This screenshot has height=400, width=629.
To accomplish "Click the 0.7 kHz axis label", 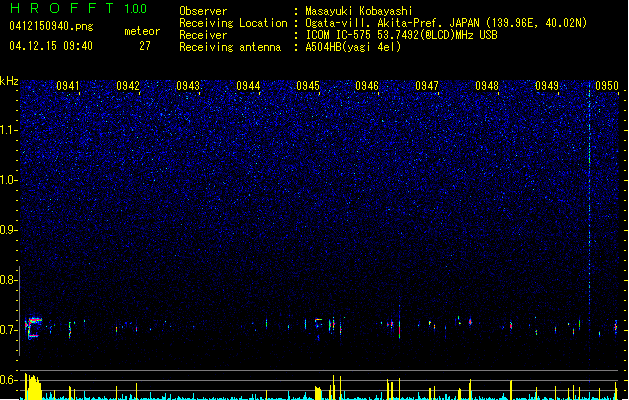I will coord(8,330).
